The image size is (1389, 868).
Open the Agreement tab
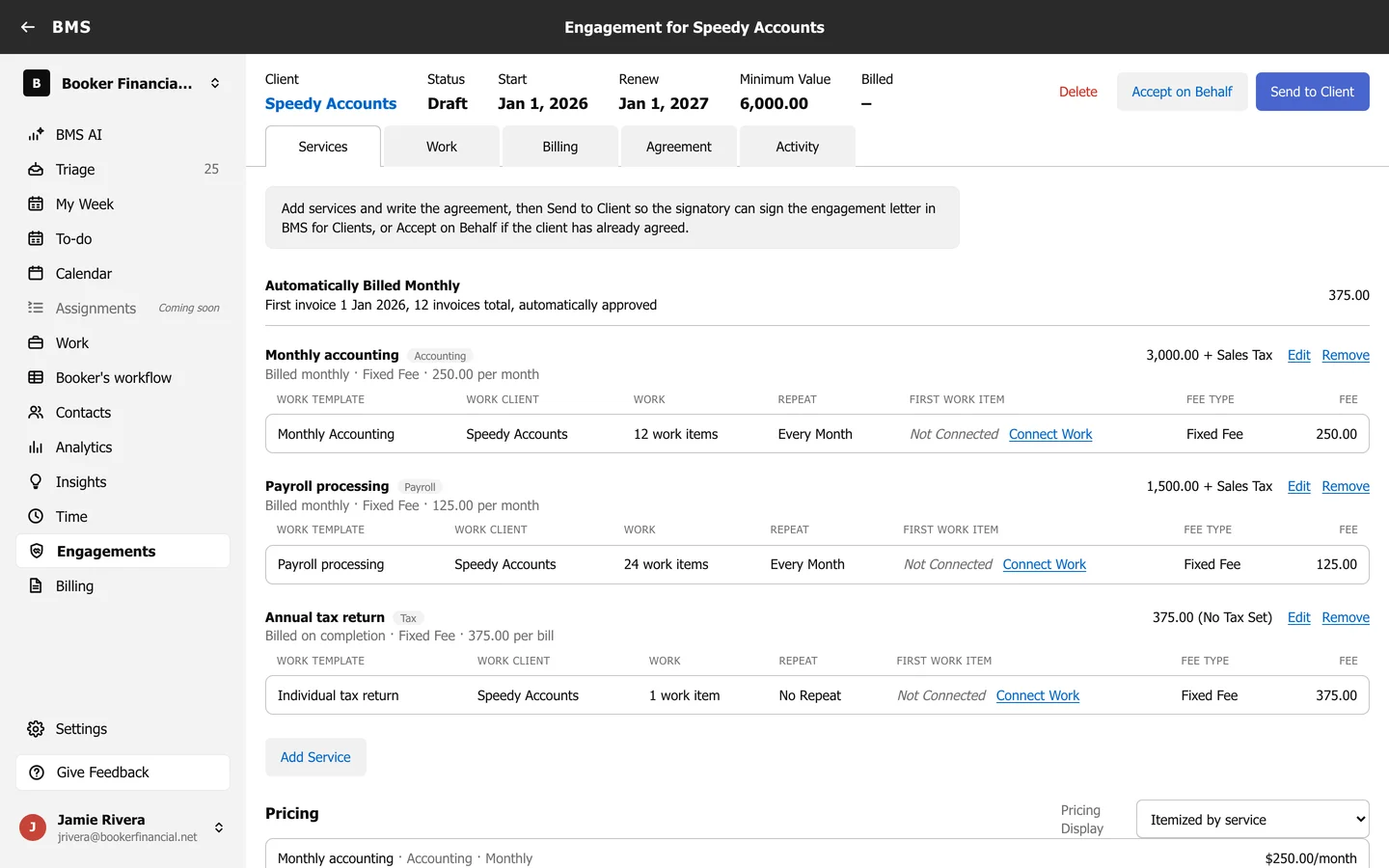click(679, 147)
